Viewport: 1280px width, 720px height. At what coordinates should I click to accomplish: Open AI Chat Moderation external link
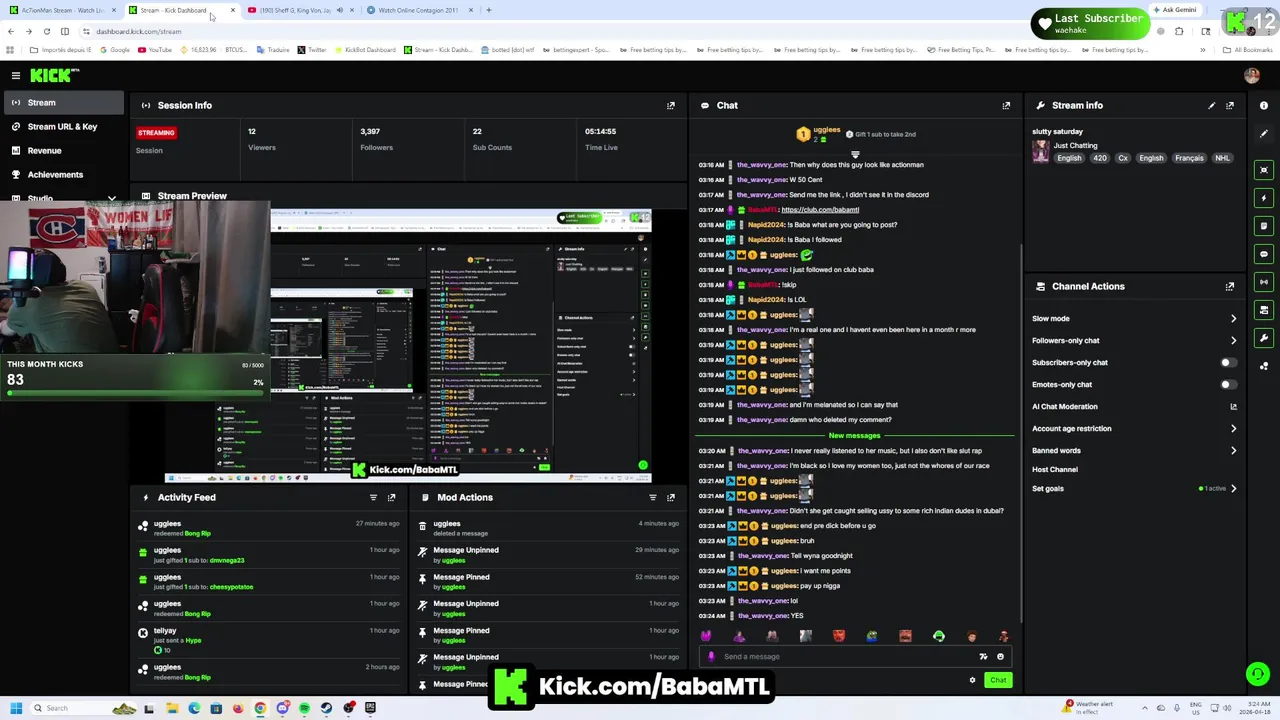(x=1233, y=407)
